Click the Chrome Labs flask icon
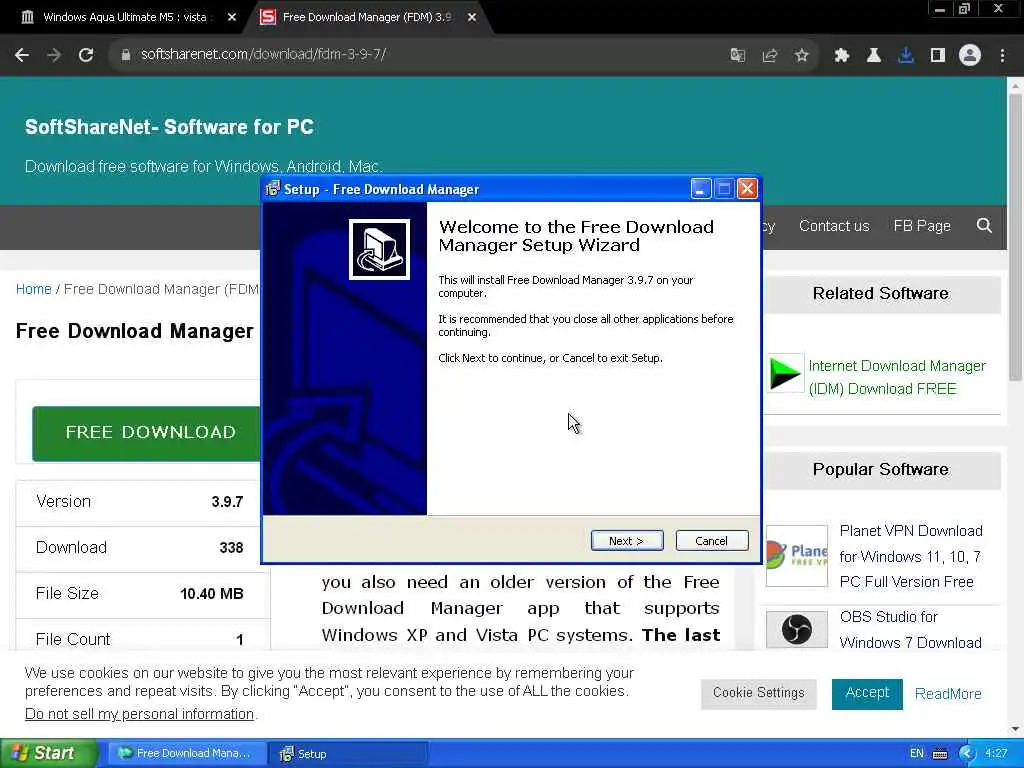The height and width of the screenshot is (768, 1024). [873, 56]
